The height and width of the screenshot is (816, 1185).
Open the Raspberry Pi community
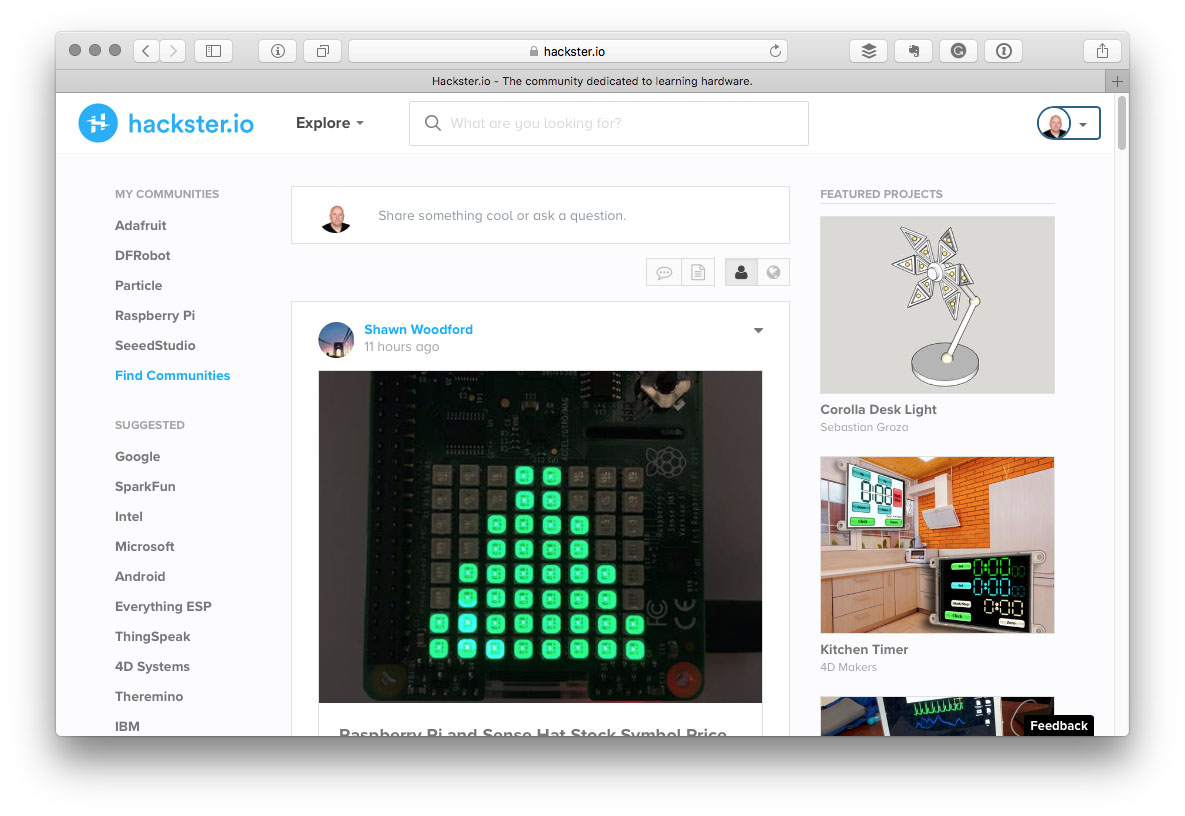coord(155,315)
